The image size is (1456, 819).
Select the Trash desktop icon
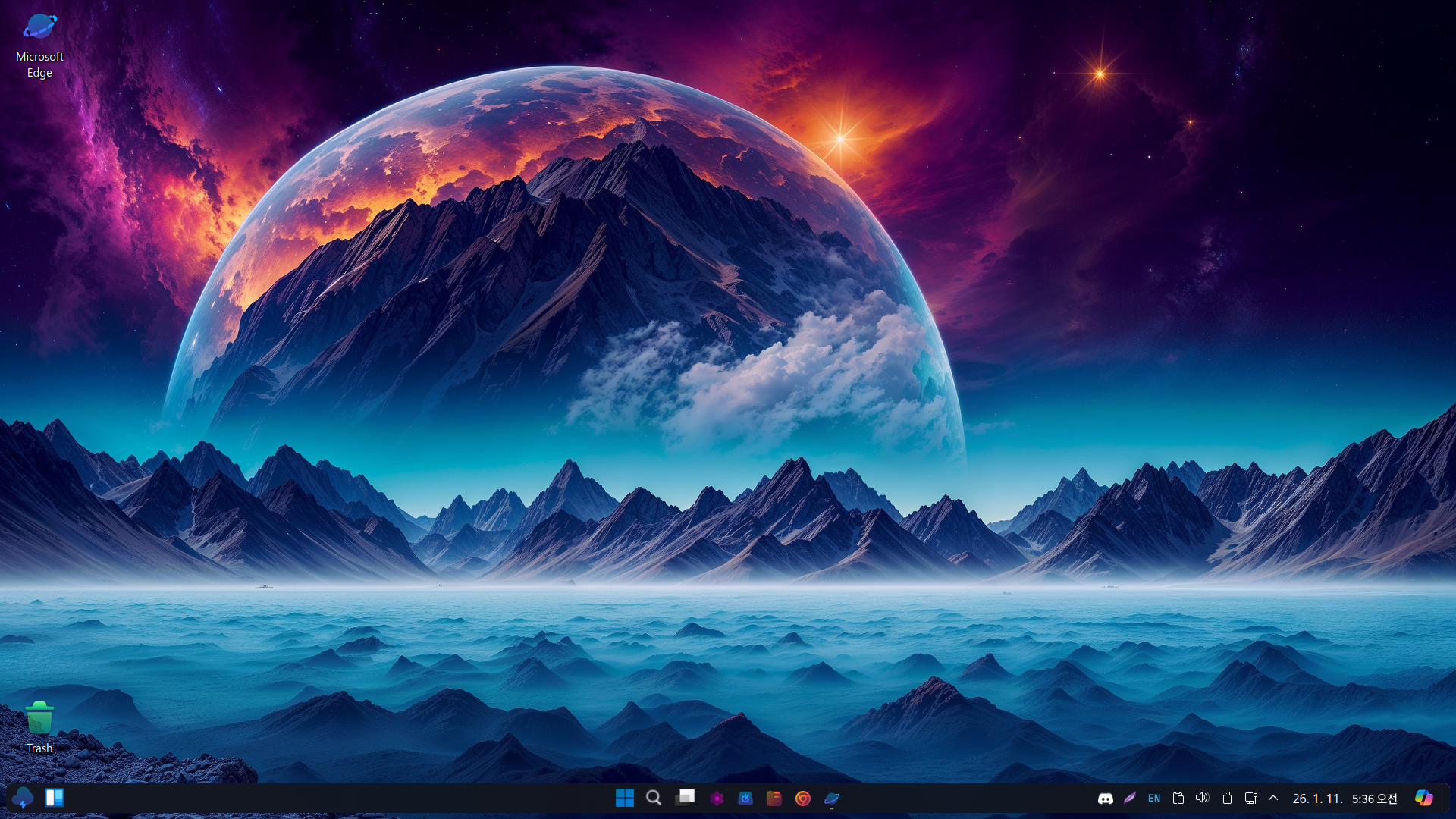(39, 726)
